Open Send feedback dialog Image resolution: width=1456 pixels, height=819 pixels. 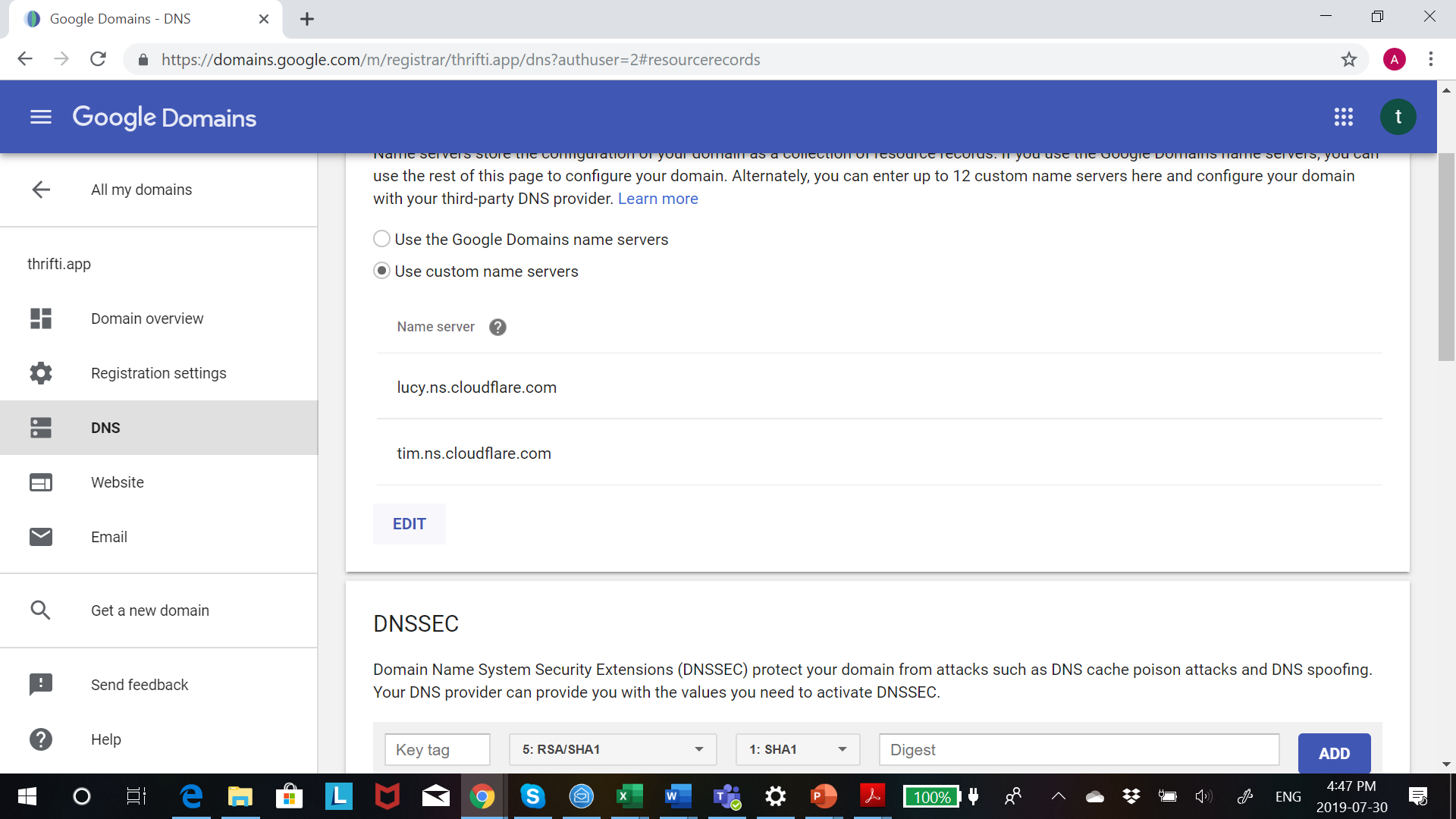click(140, 685)
